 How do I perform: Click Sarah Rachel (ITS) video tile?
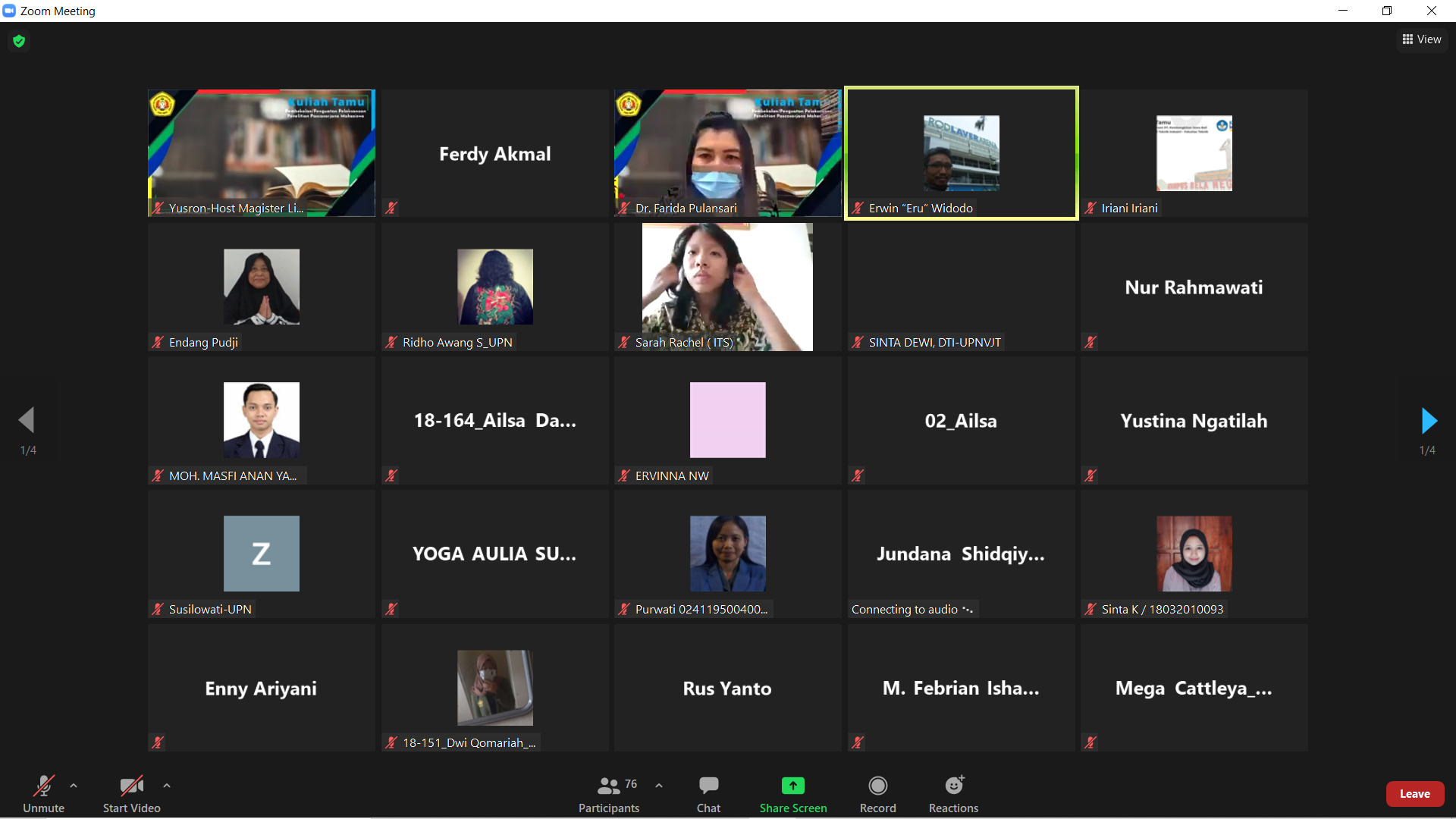click(727, 287)
